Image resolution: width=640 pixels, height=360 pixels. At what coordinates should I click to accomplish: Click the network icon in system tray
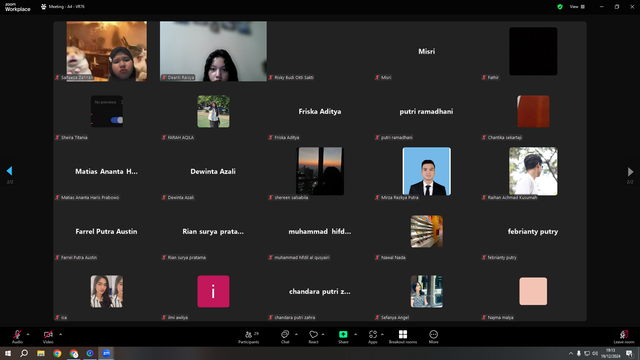[x=587, y=353]
